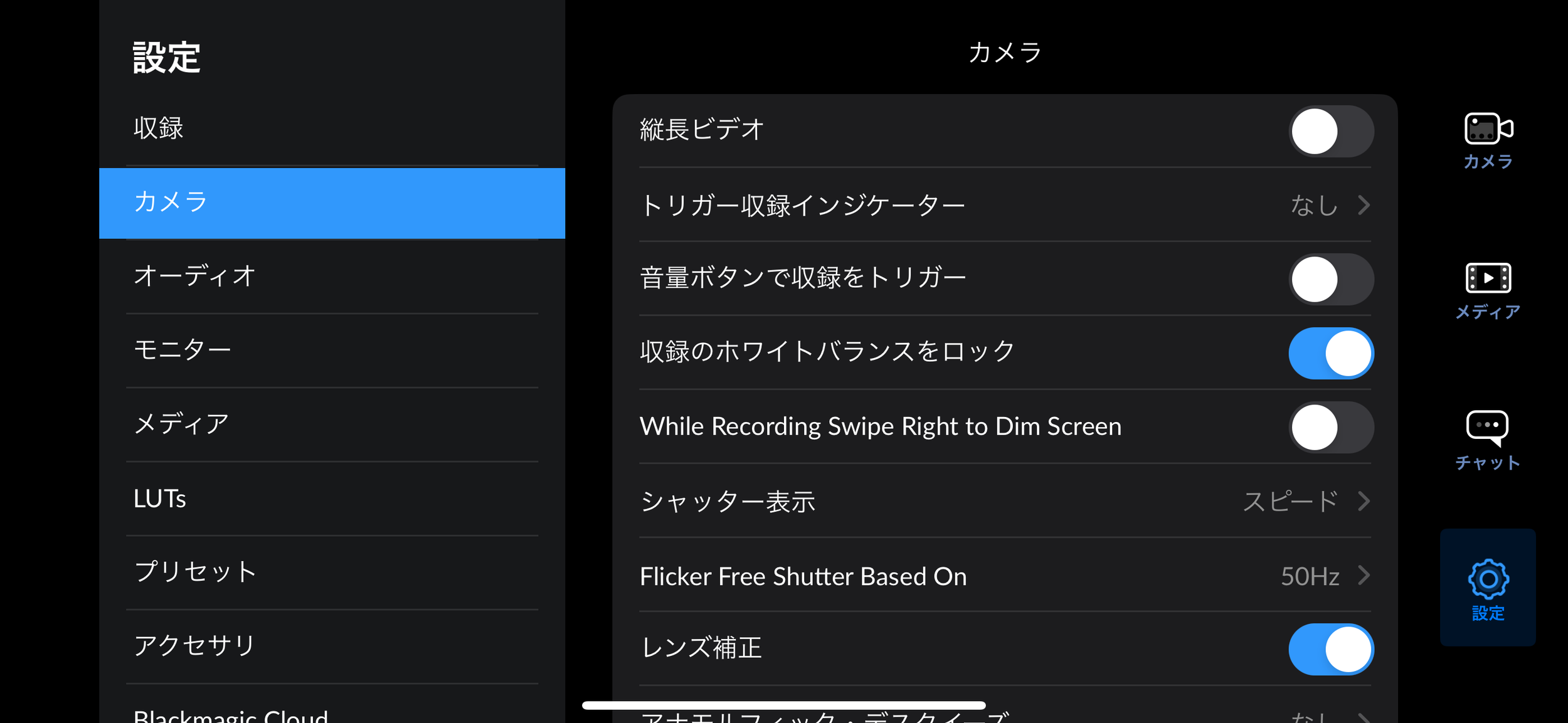Enable the 縦長ビデオ vertical video switch
The width and height of the screenshot is (1568, 723).
[1331, 131]
